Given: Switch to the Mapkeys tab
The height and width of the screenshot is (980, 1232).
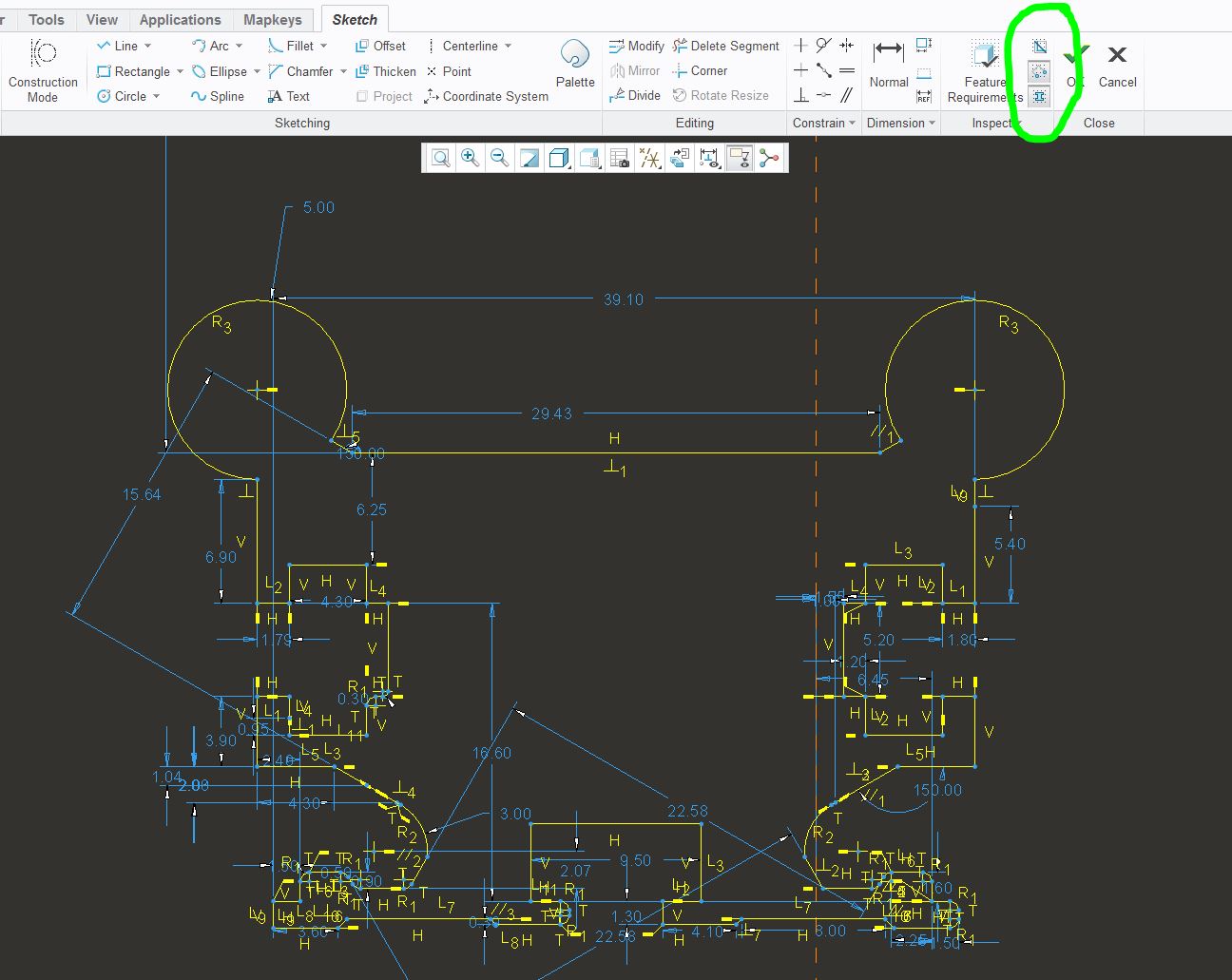Looking at the screenshot, I should click(272, 19).
